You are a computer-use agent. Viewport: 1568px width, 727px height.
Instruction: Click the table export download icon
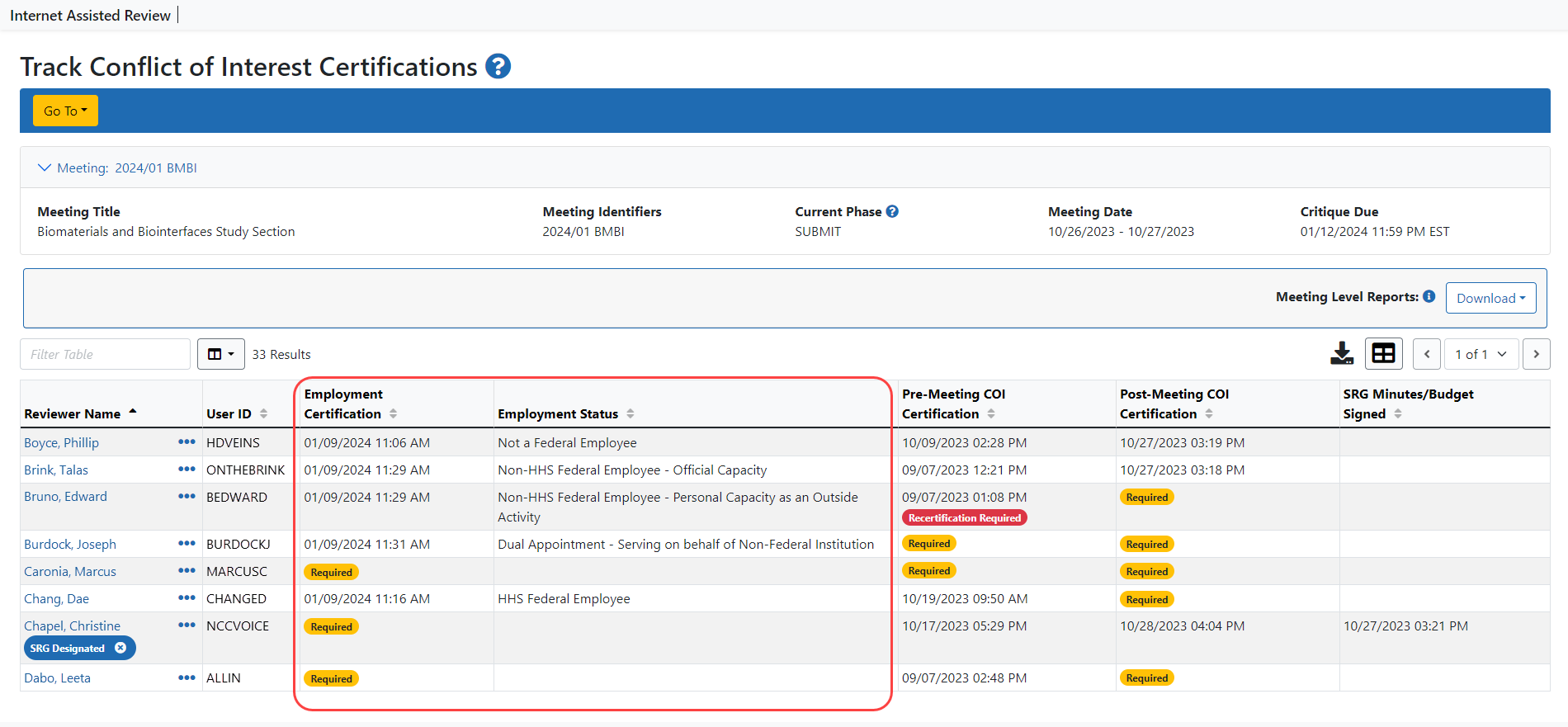1342,353
